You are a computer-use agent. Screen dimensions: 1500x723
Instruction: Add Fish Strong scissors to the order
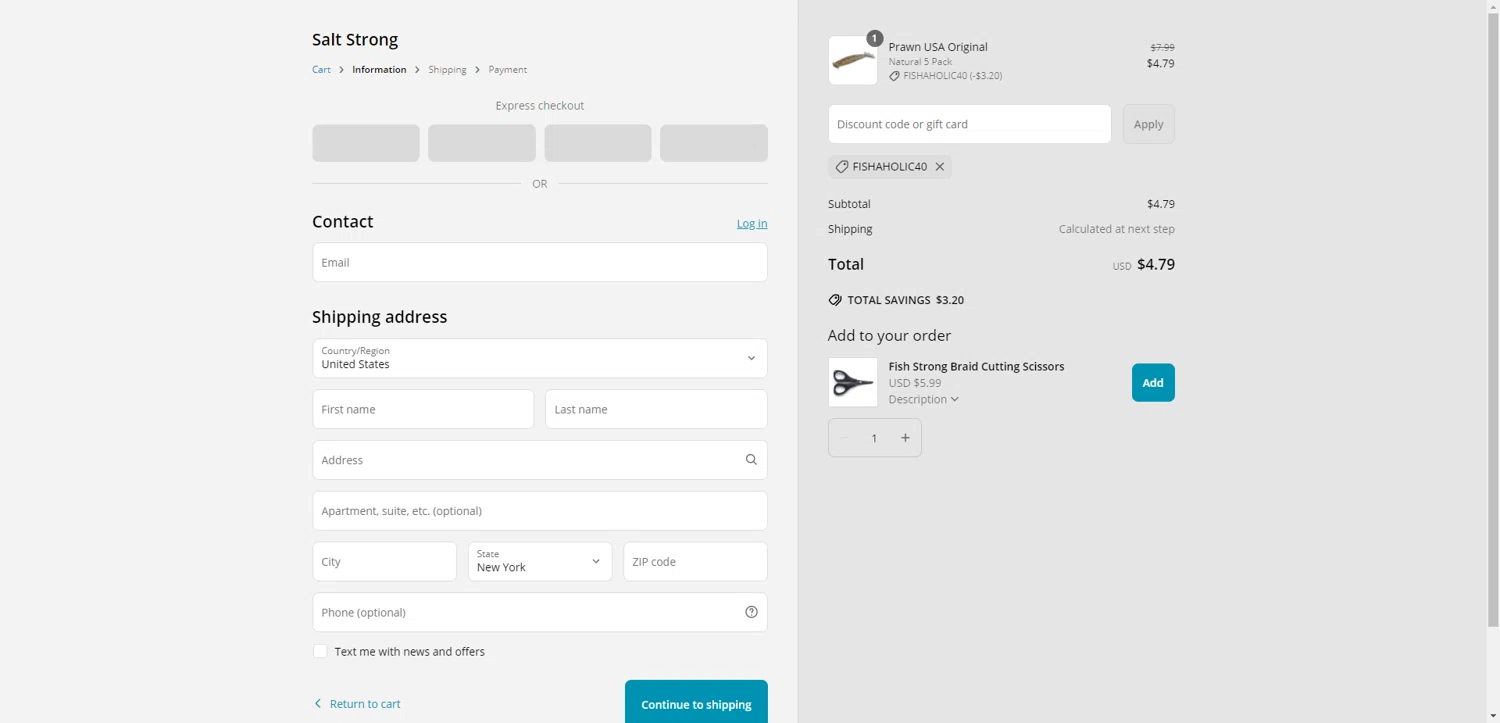click(1153, 382)
